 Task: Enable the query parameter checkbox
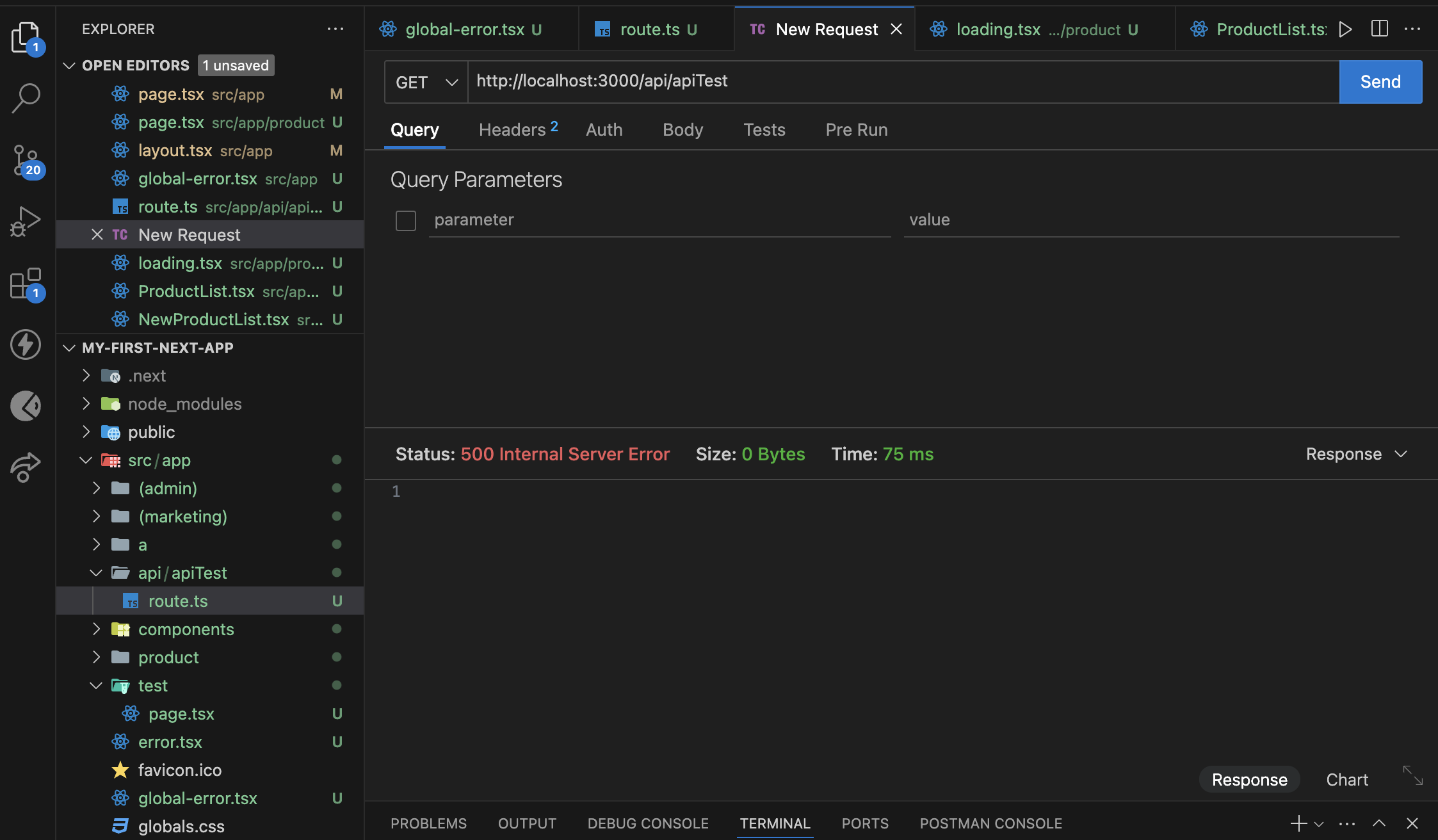[x=406, y=220]
